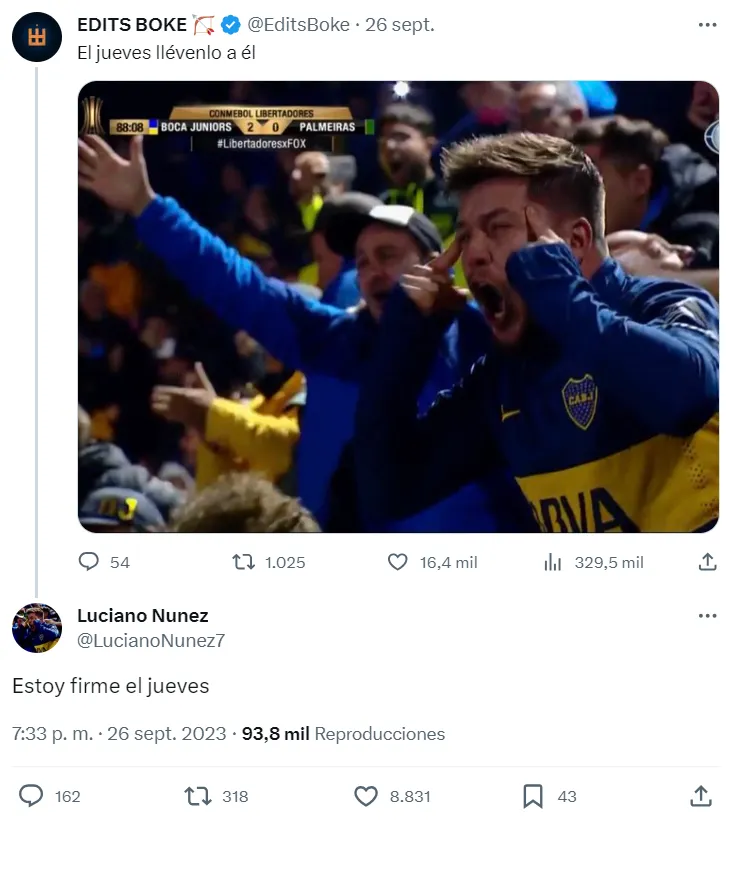This screenshot has width=734, height=887.
Task: Retweet Luciano Nunez's post
Action: coord(199,796)
